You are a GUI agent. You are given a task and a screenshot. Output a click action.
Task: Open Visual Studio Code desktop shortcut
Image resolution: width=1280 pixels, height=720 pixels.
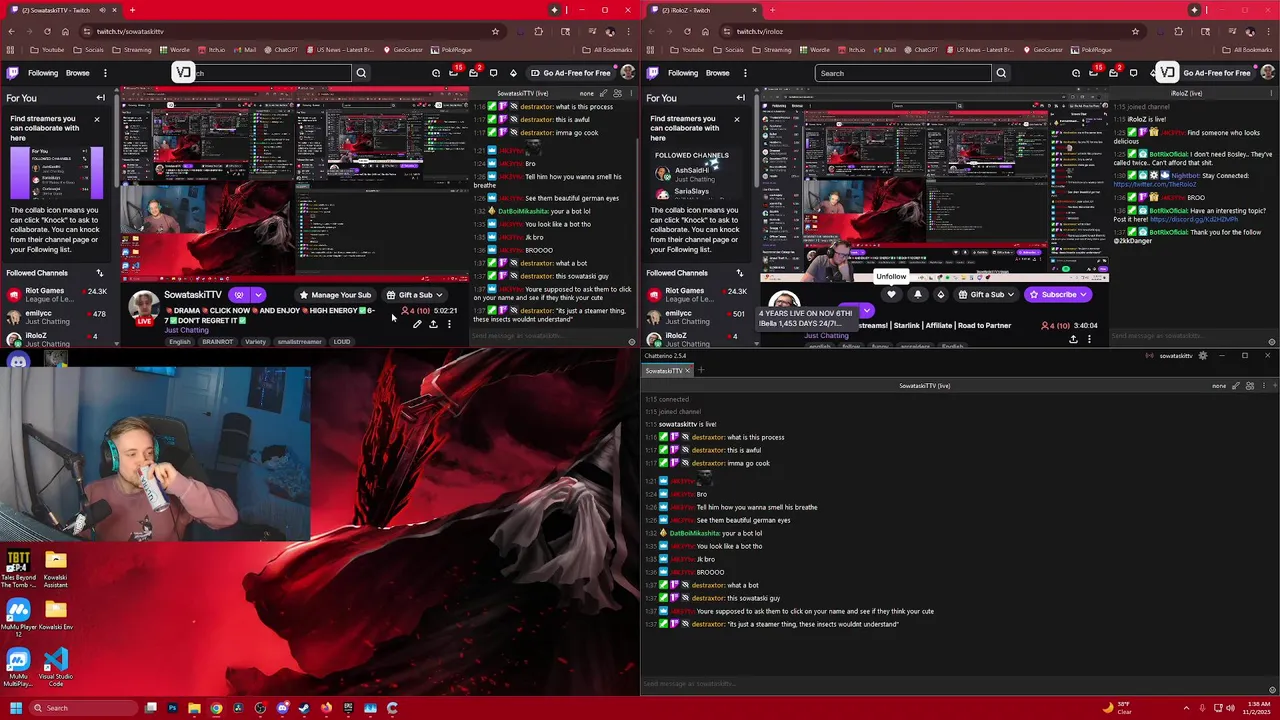point(56,667)
